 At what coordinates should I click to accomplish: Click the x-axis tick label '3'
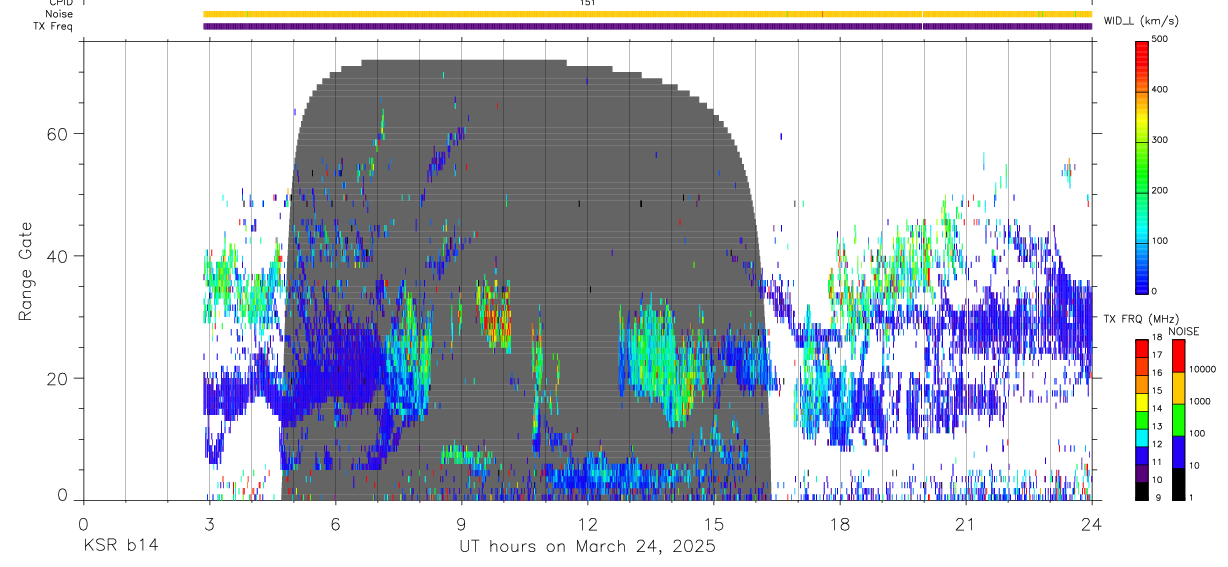[x=209, y=524]
